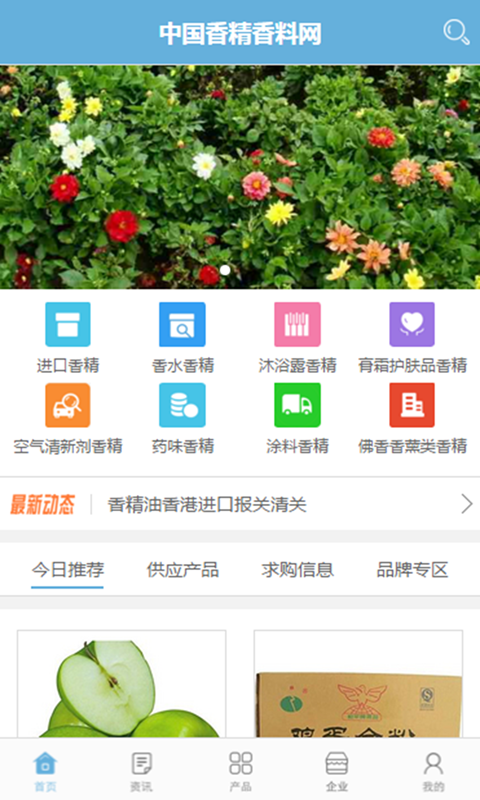Expand 最新动态 with right chevron
Viewport: 480px width, 800px height.
click(467, 504)
